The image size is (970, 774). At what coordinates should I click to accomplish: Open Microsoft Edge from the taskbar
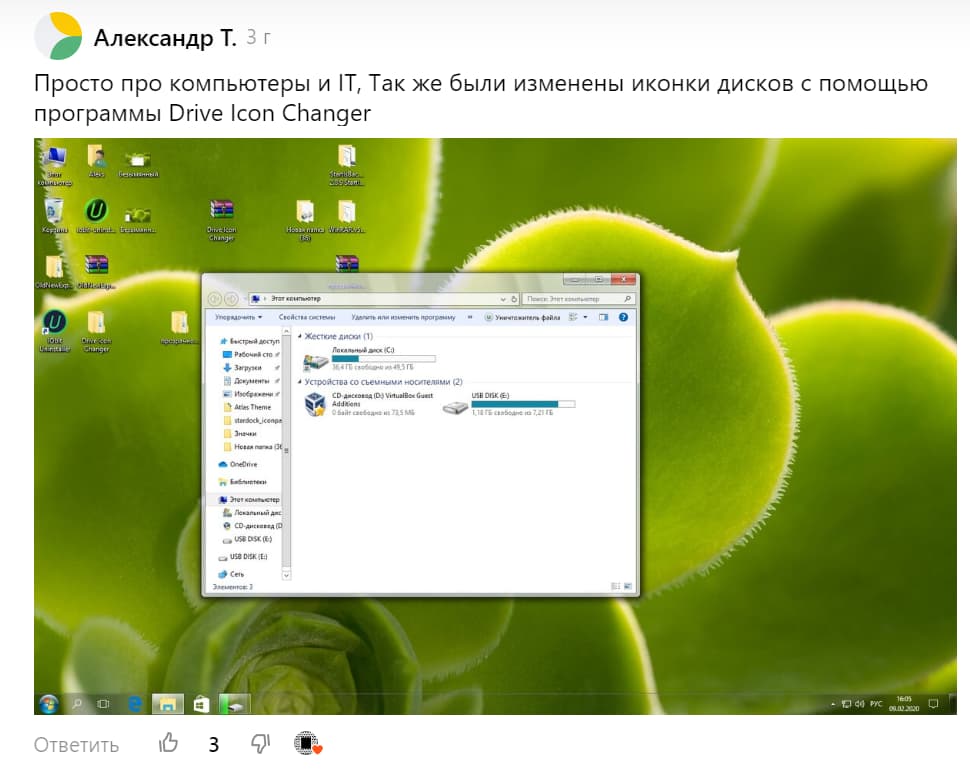[x=134, y=704]
